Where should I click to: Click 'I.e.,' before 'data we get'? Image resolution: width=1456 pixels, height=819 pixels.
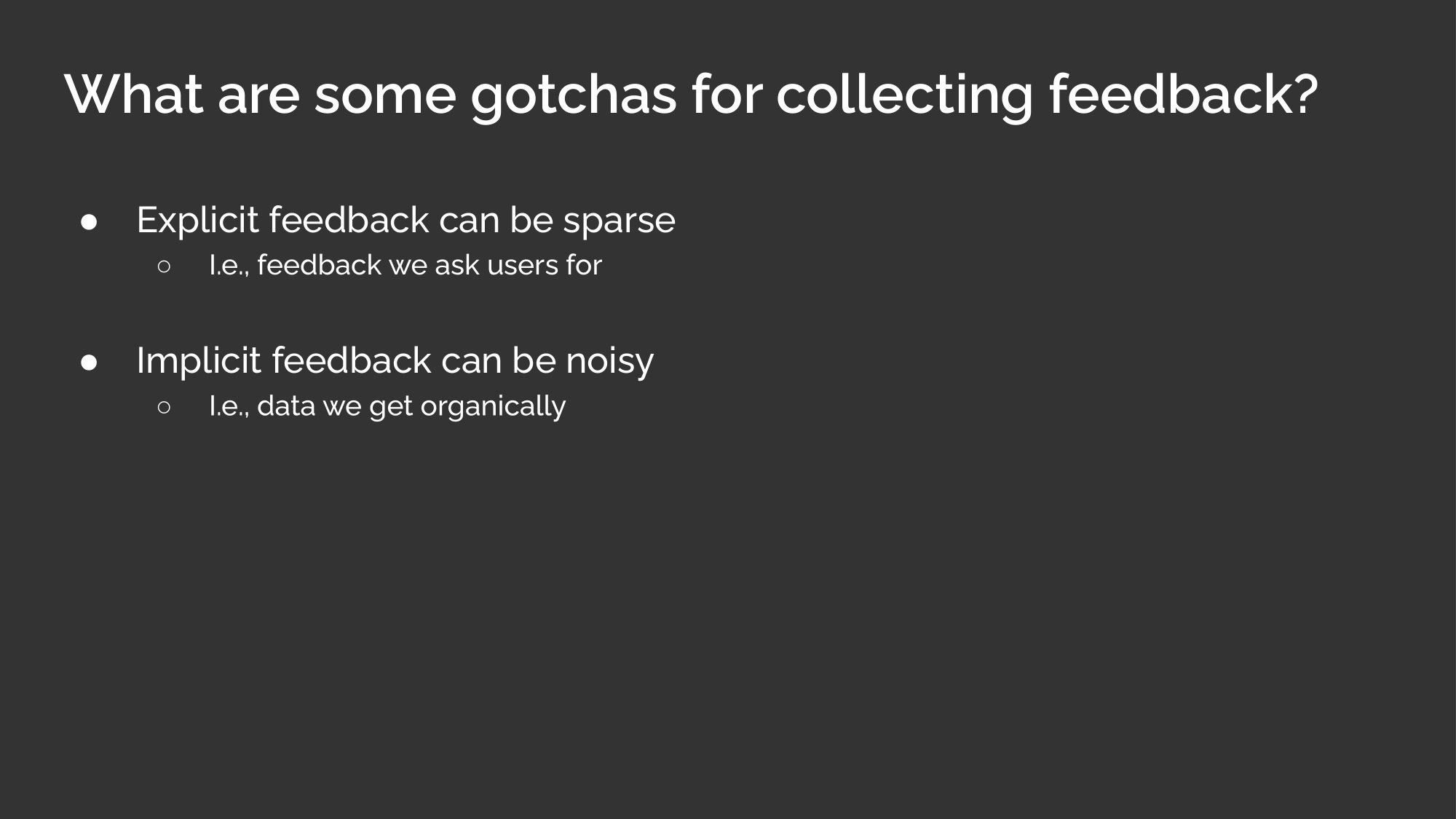[x=229, y=407]
